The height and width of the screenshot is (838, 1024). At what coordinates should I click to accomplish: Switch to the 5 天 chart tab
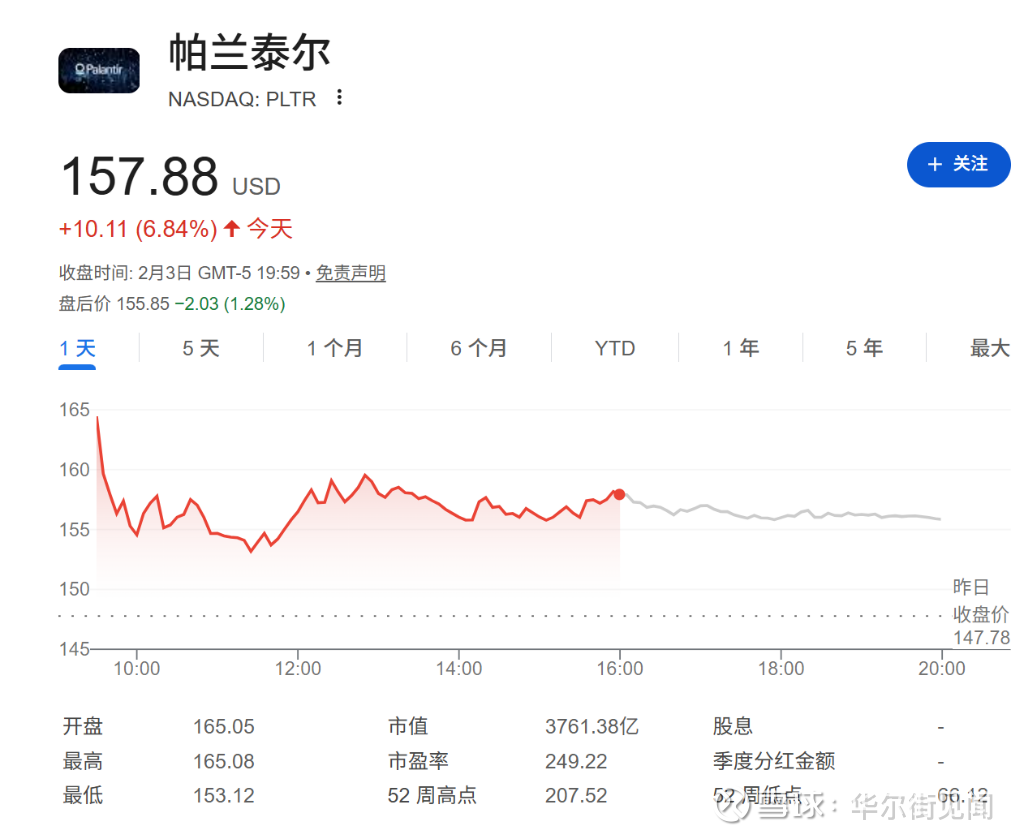coord(200,348)
